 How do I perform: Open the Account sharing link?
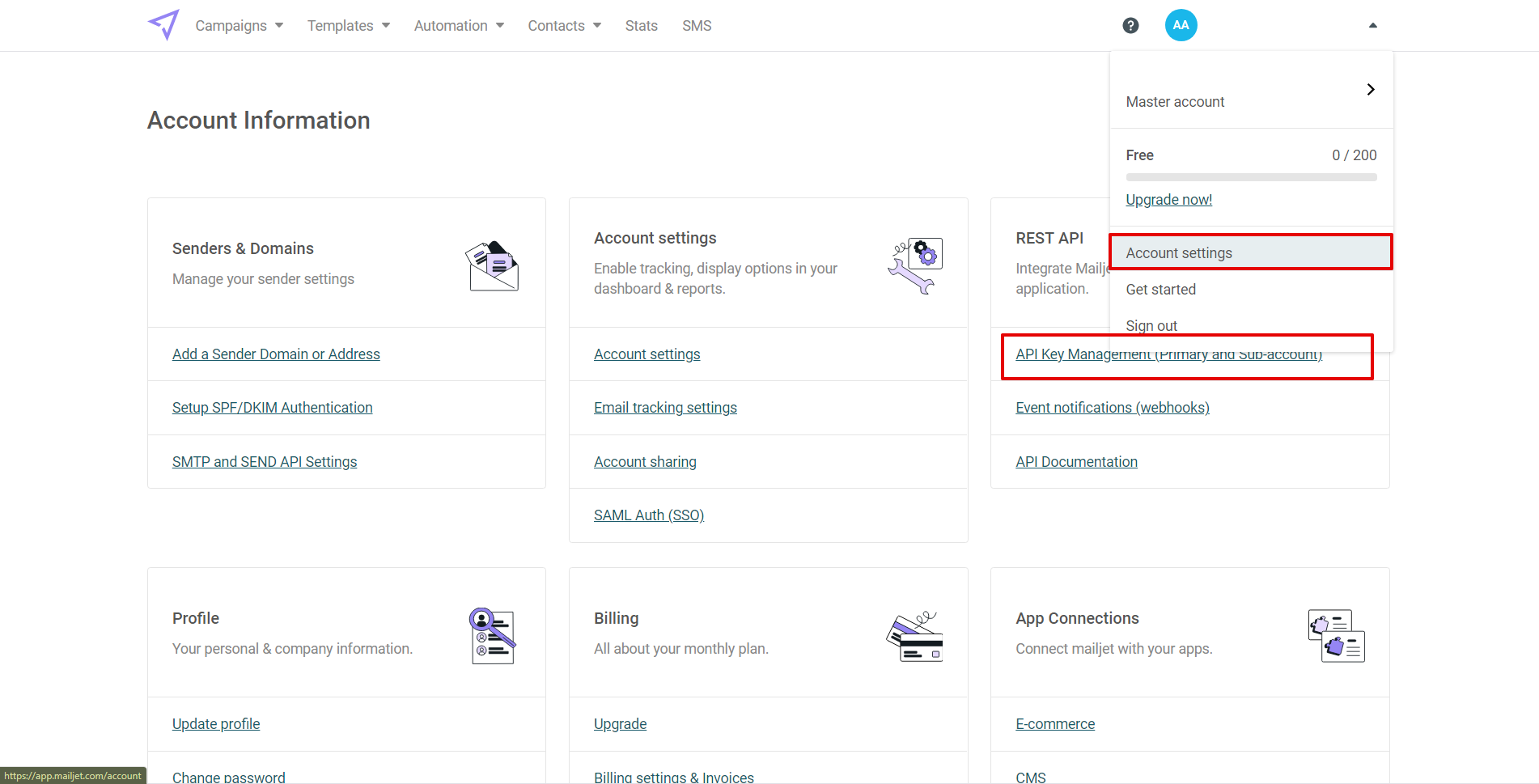click(x=645, y=462)
